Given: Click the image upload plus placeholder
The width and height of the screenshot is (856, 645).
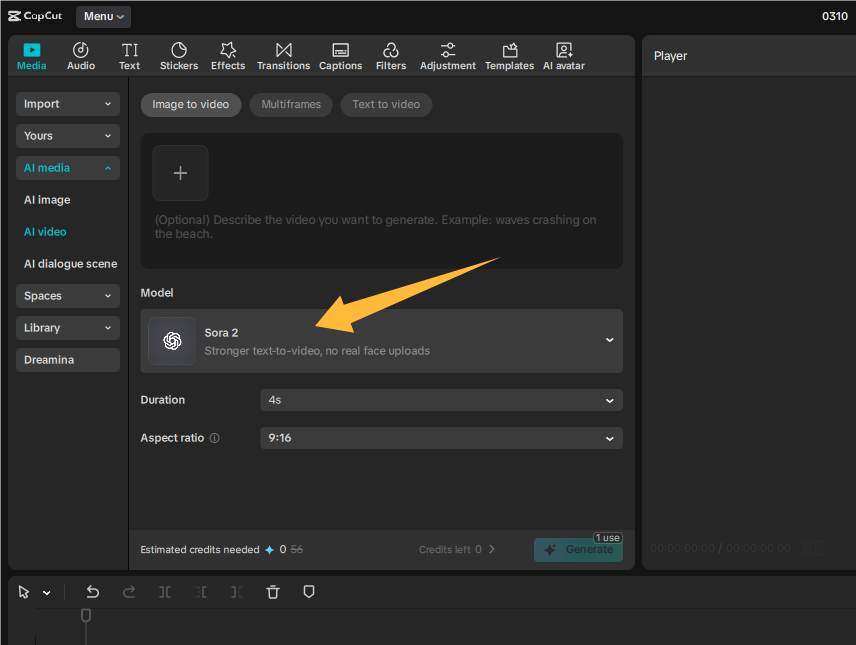Looking at the screenshot, I should click(x=180, y=172).
